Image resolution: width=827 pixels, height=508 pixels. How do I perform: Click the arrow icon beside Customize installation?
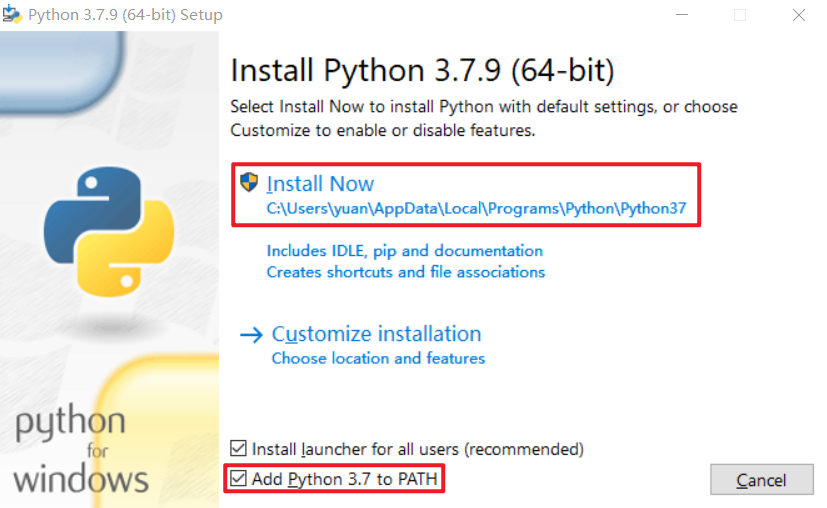251,334
